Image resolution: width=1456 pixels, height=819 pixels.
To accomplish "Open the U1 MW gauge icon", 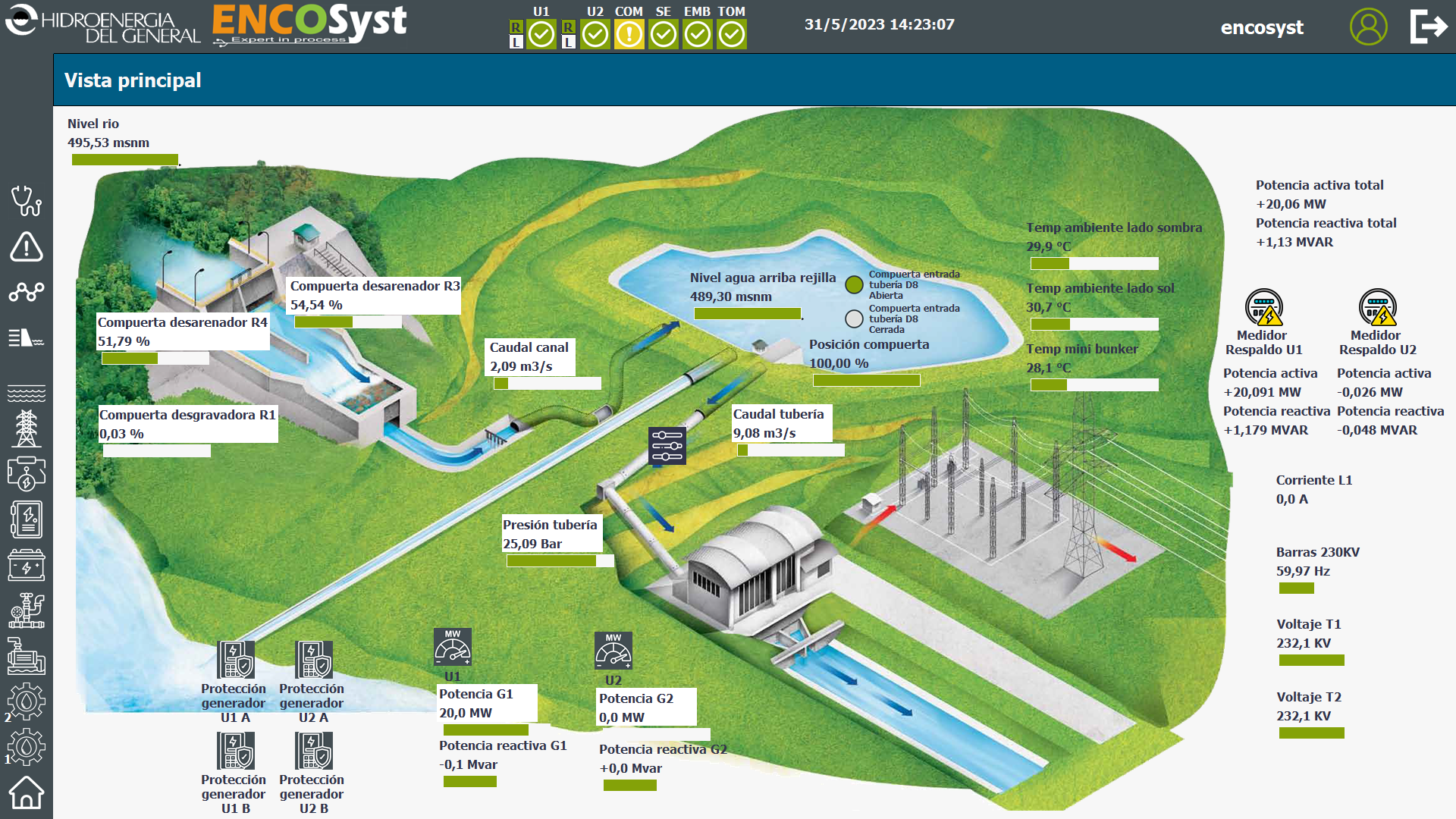I will (453, 647).
